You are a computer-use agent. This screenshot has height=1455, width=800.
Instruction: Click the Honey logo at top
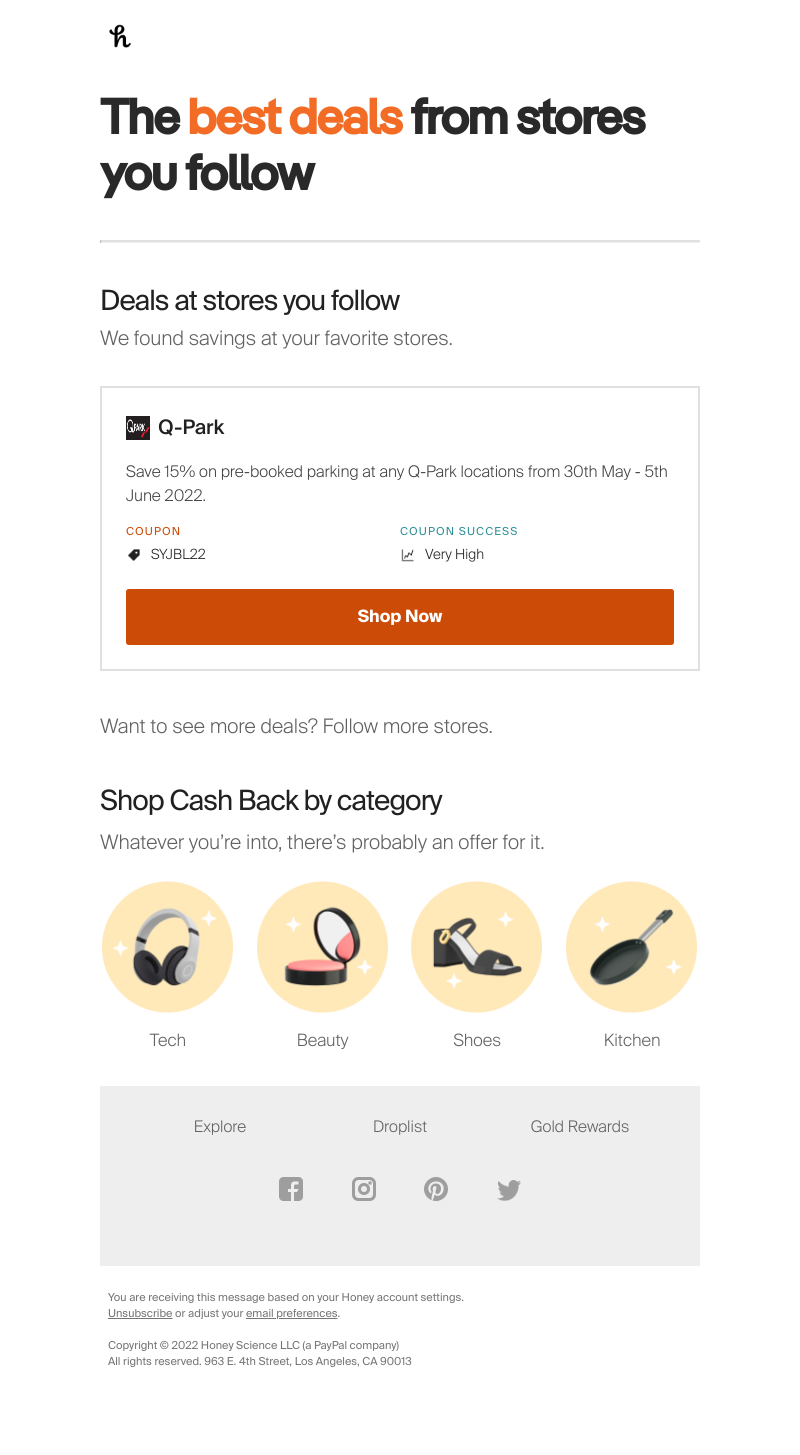click(x=120, y=37)
